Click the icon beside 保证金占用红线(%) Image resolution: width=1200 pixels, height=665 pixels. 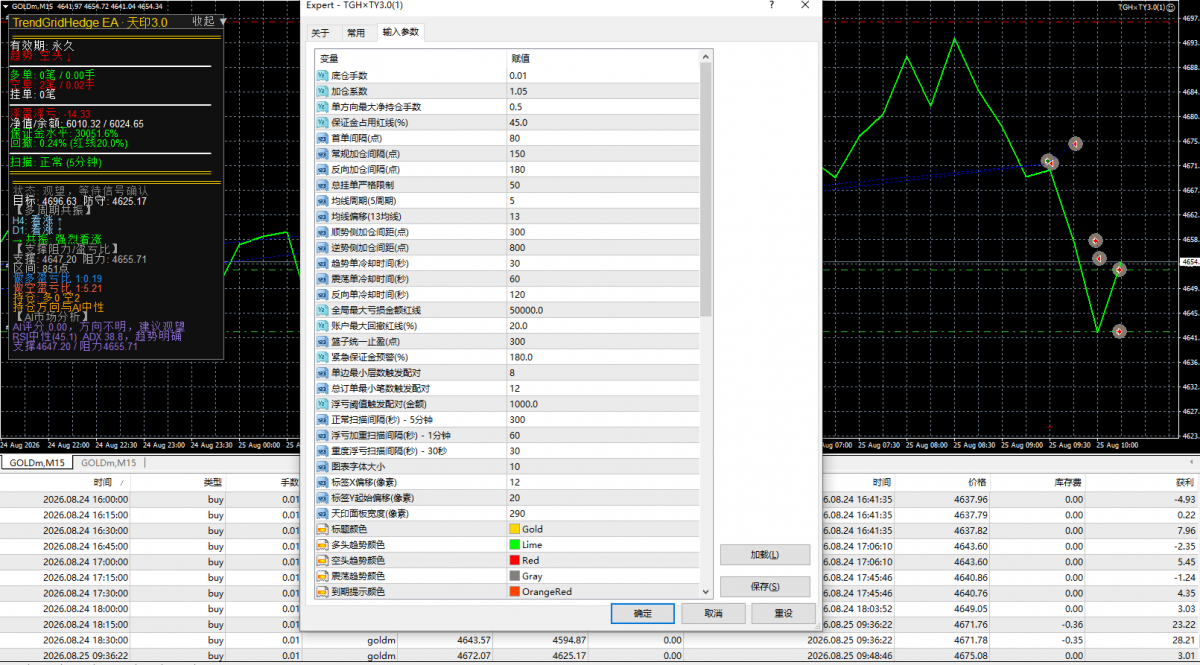(x=322, y=122)
